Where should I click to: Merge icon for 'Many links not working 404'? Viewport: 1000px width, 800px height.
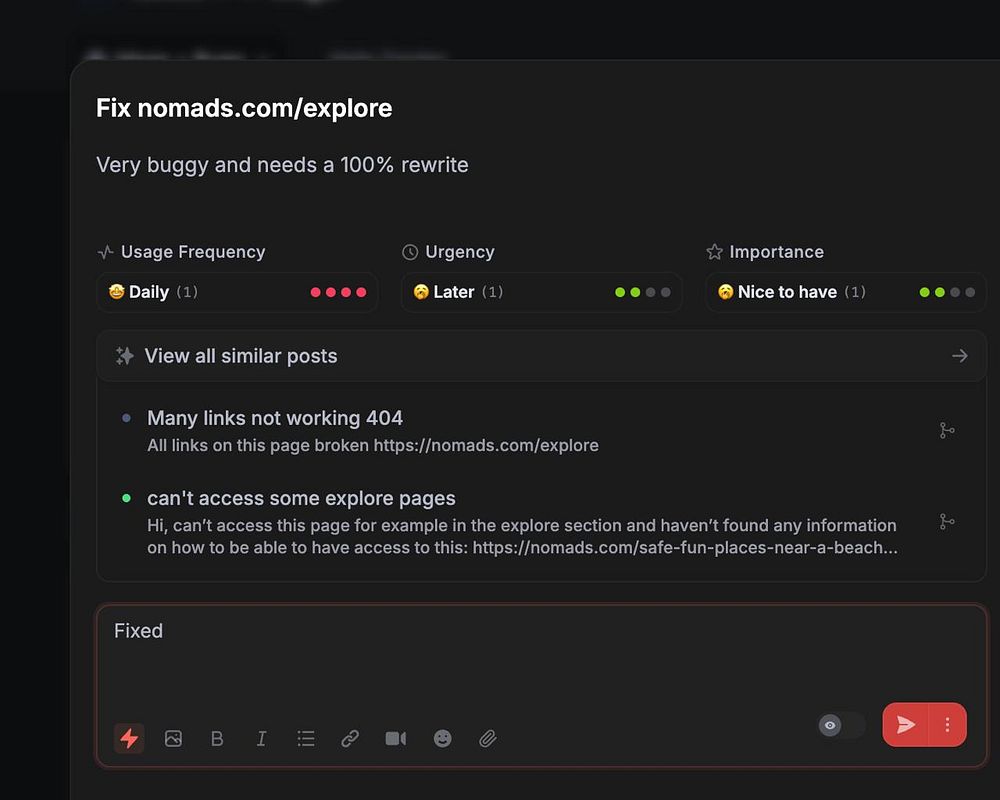pos(947,431)
